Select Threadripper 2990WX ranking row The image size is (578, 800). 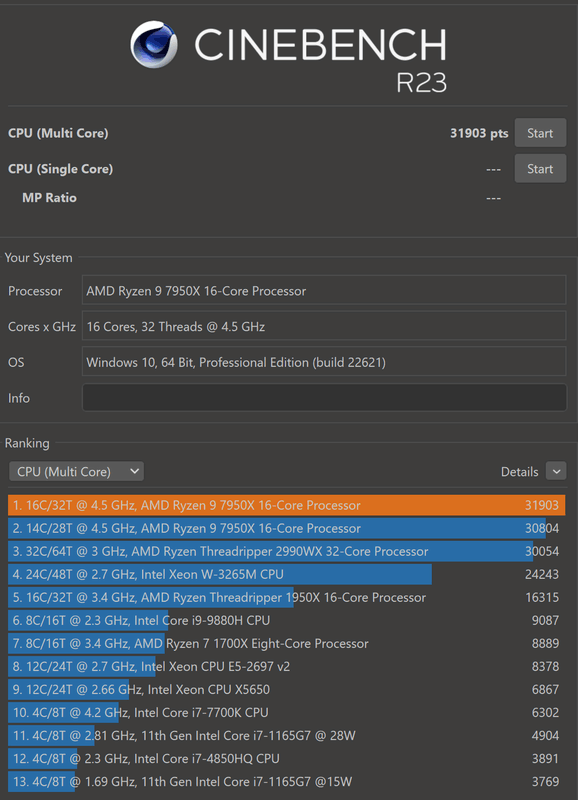tap(287, 551)
